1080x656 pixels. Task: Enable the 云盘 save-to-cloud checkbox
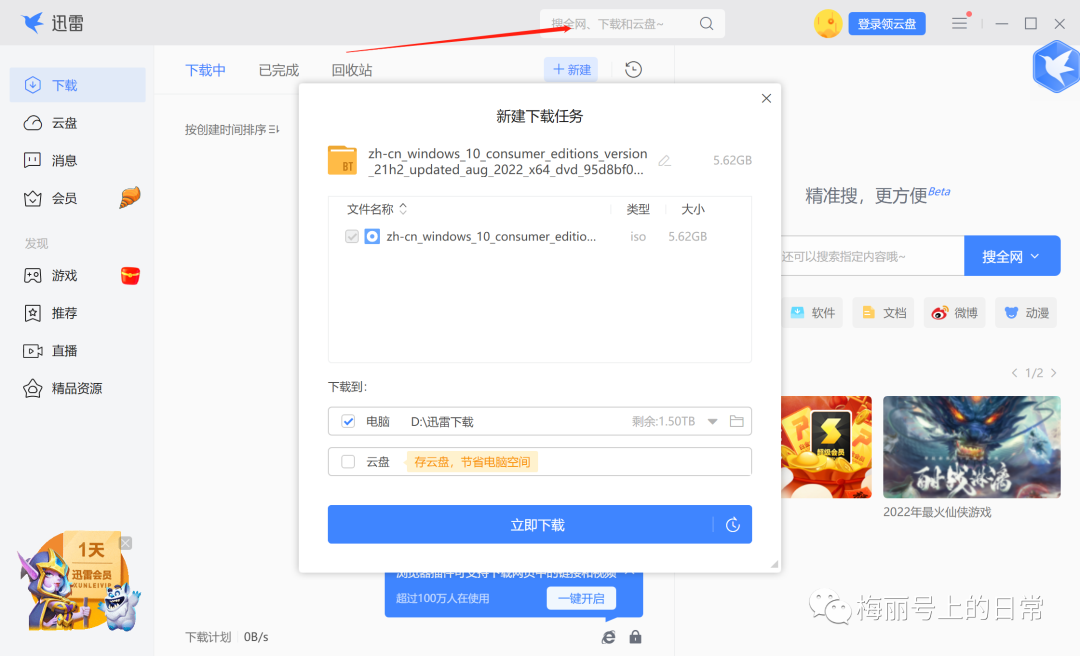[348, 462]
